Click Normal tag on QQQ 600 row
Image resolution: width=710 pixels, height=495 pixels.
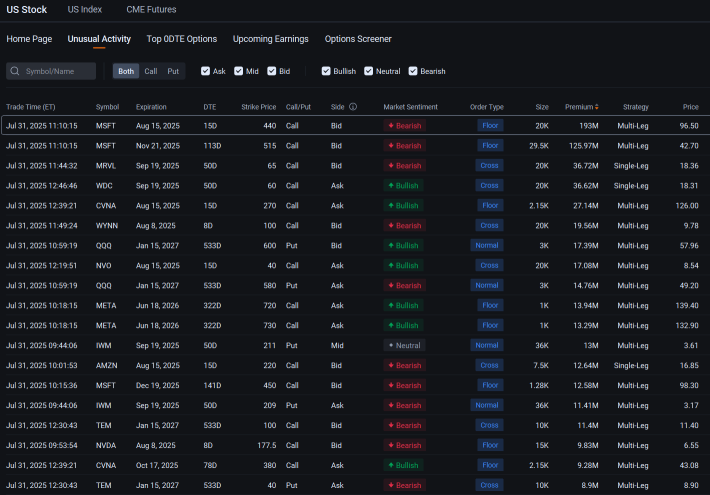487,245
